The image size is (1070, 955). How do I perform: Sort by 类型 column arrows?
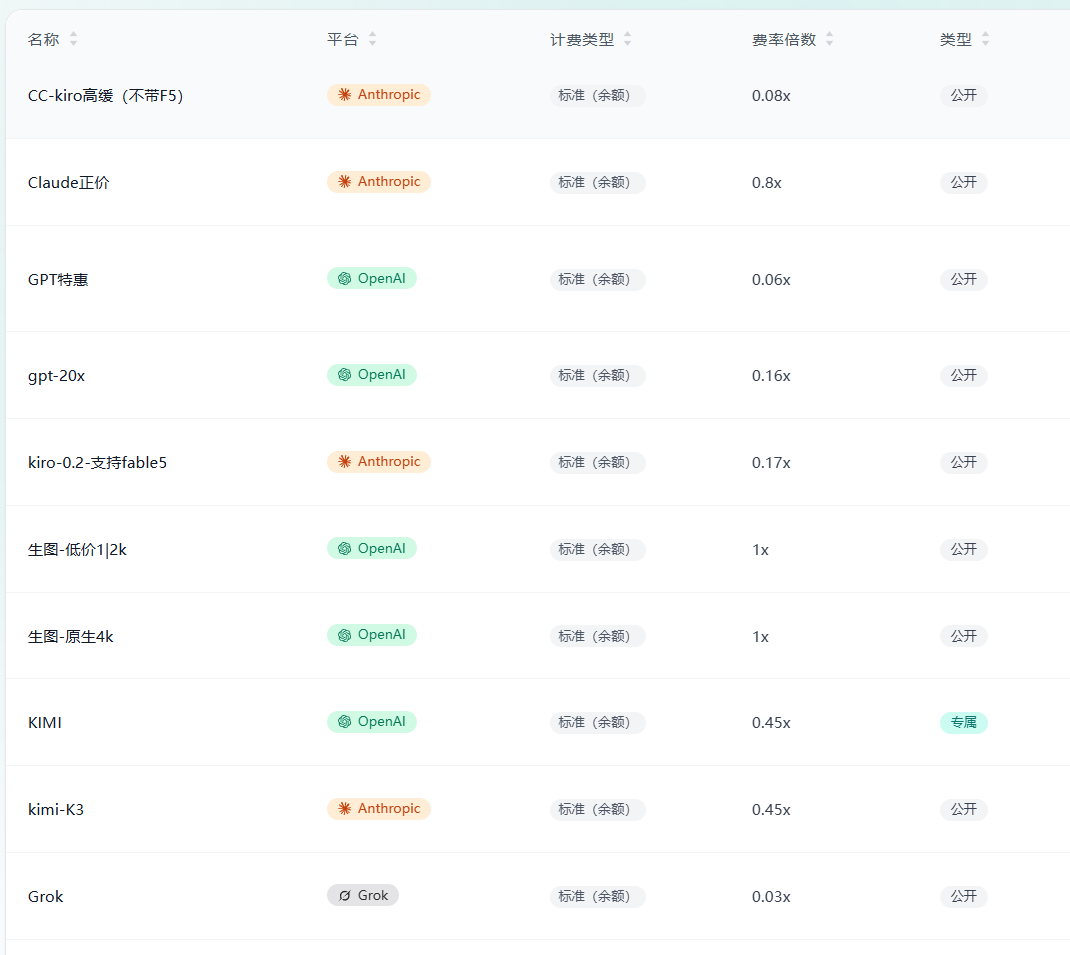985,40
